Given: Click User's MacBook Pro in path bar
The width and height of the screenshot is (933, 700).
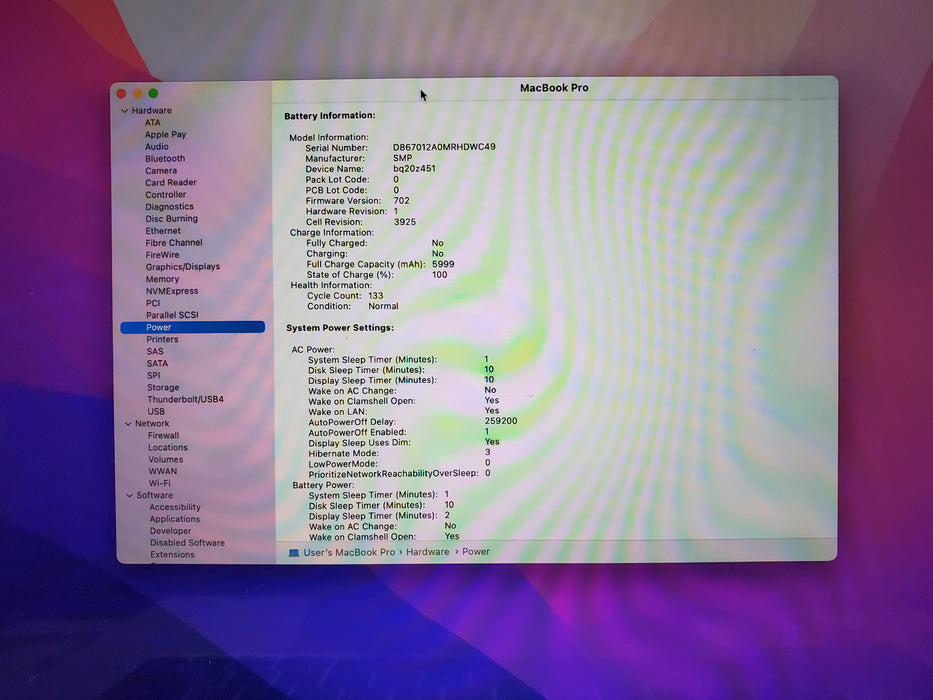Looking at the screenshot, I should (x=349, y=552).
